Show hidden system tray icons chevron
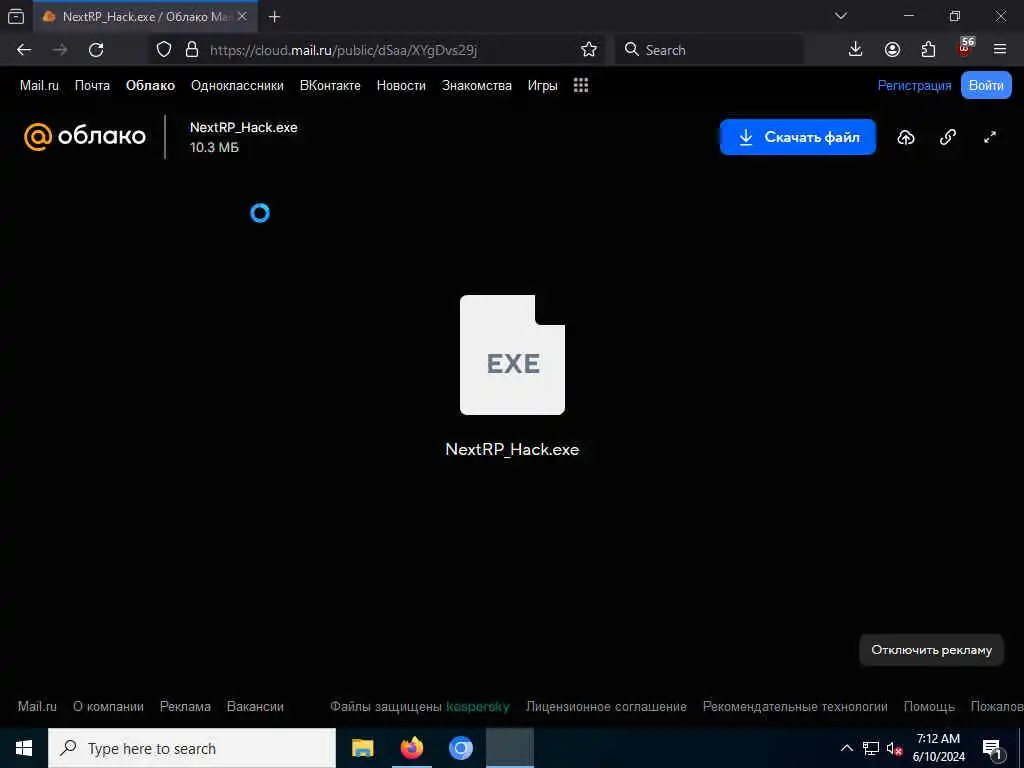This screenshot has width=1024, height=768. 846,748
